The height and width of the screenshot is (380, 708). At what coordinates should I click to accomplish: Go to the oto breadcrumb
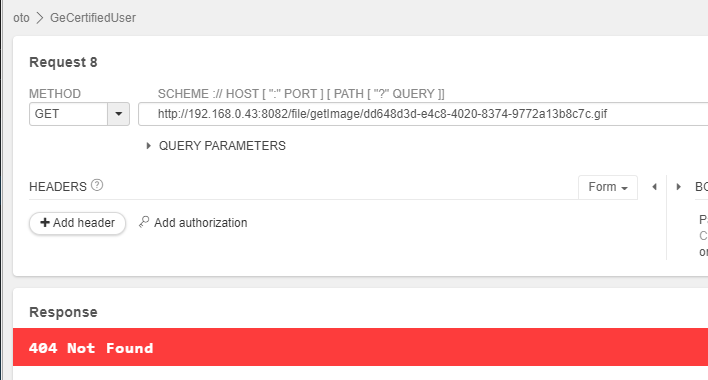[x=21, y=18]
